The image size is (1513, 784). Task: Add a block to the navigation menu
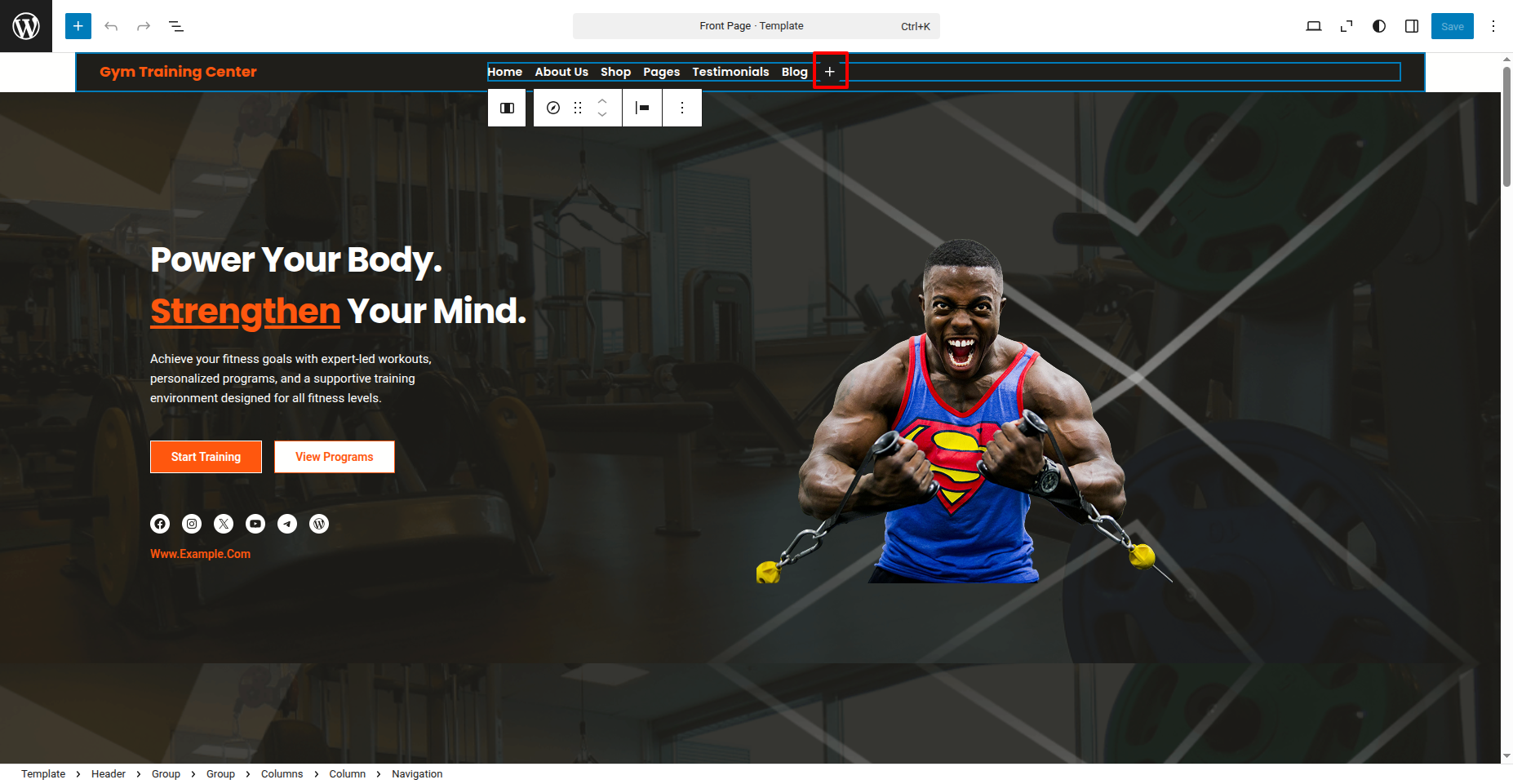coord(830,72)
